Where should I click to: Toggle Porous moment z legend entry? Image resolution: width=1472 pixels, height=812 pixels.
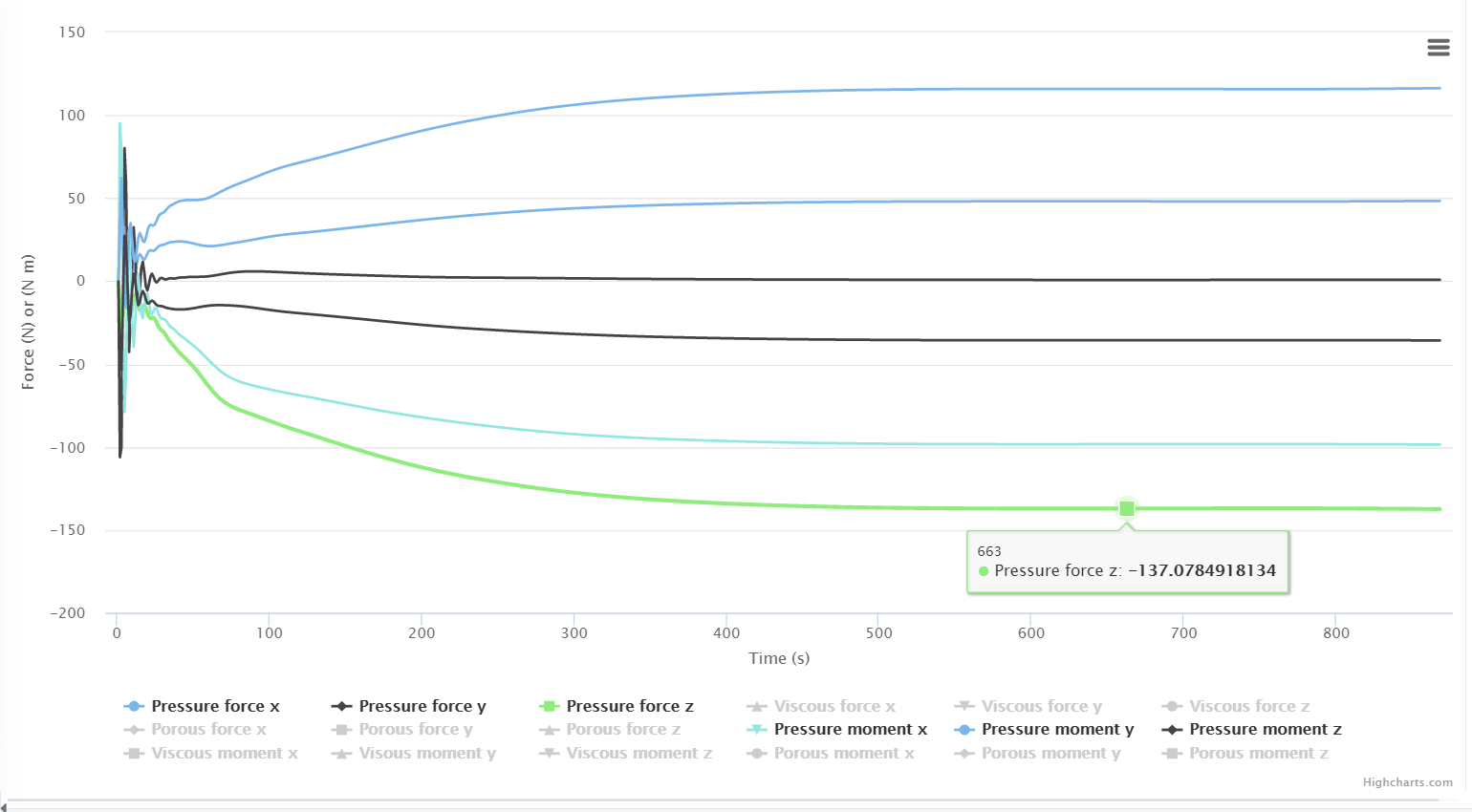[1258, 754]
